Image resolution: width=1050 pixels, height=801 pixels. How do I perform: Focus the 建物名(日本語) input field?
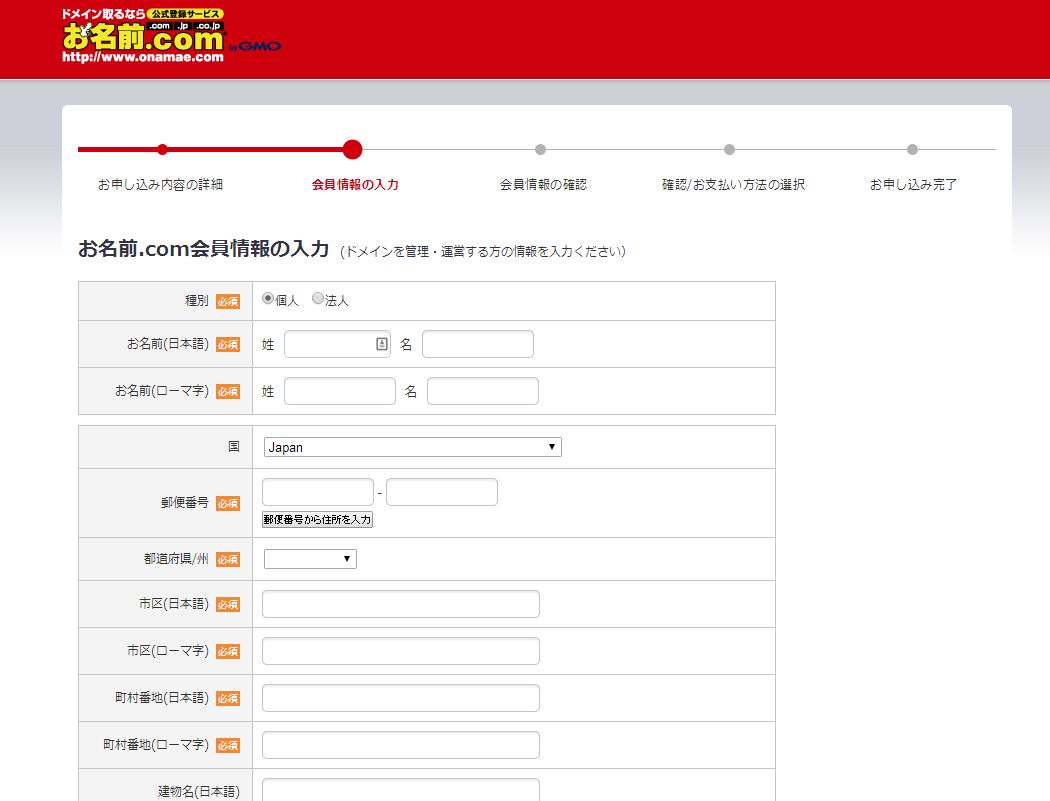coord(401,790)
